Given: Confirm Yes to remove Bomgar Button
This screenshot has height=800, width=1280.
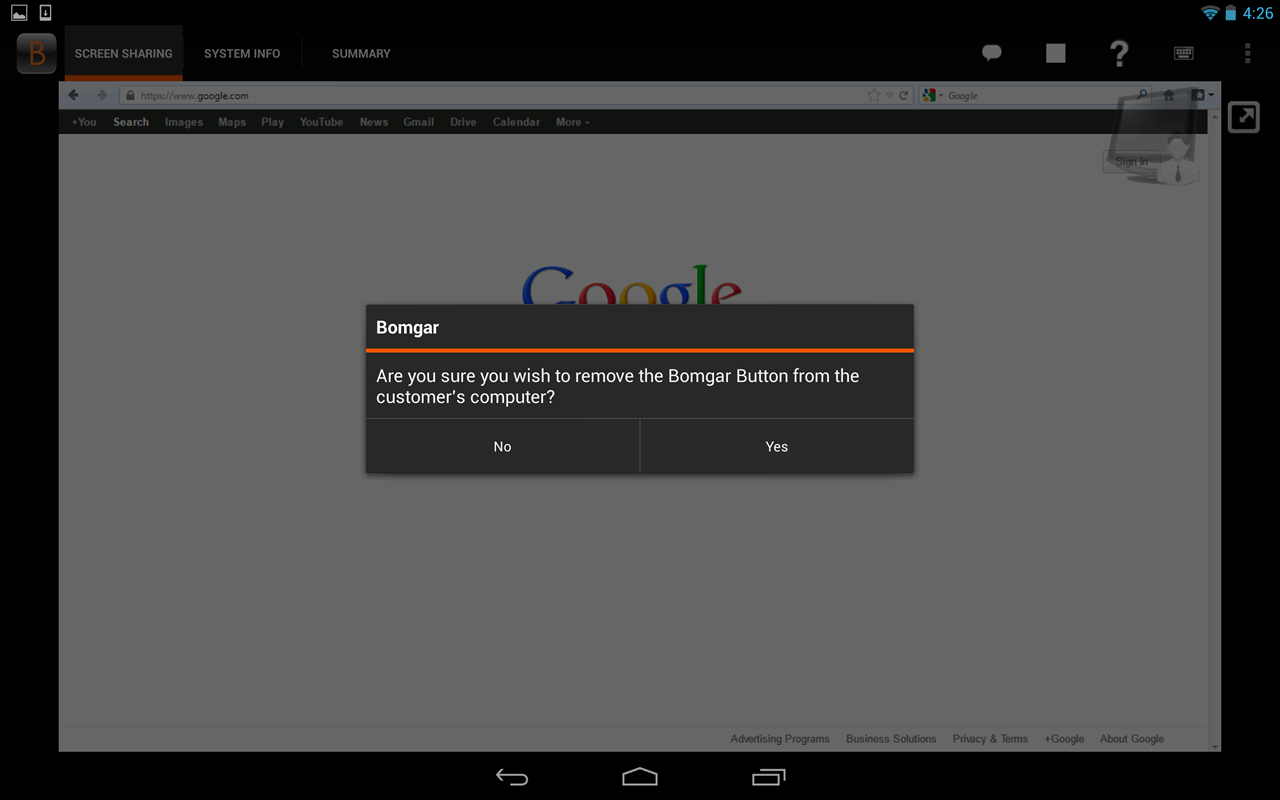Looking at the screenshot, I should coord(777,446).
